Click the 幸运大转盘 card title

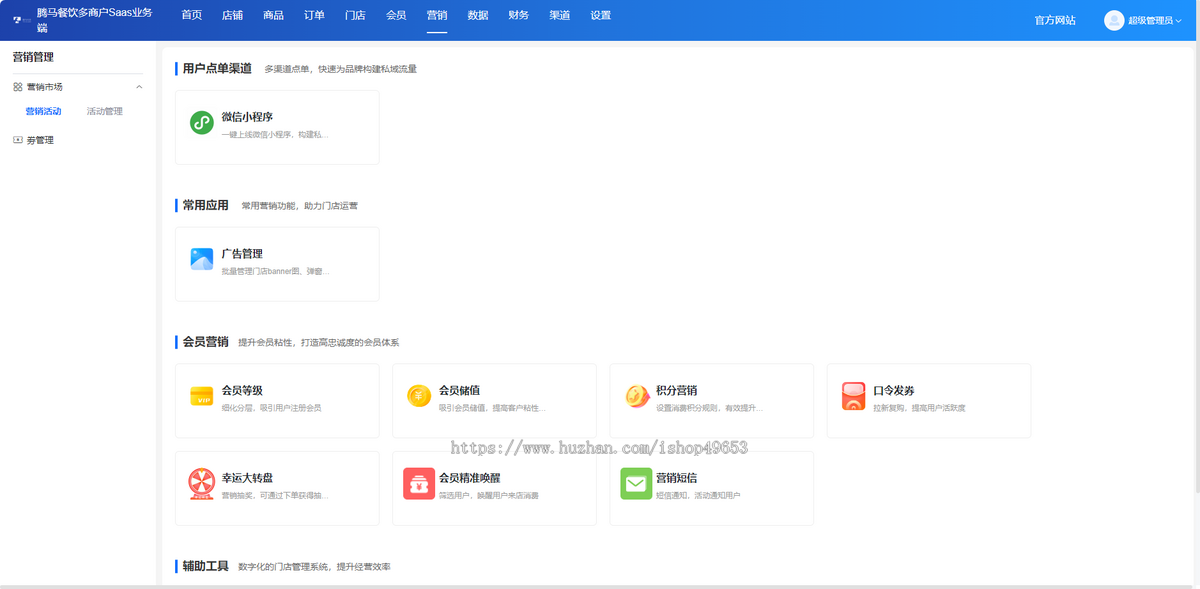click(247, 478)
